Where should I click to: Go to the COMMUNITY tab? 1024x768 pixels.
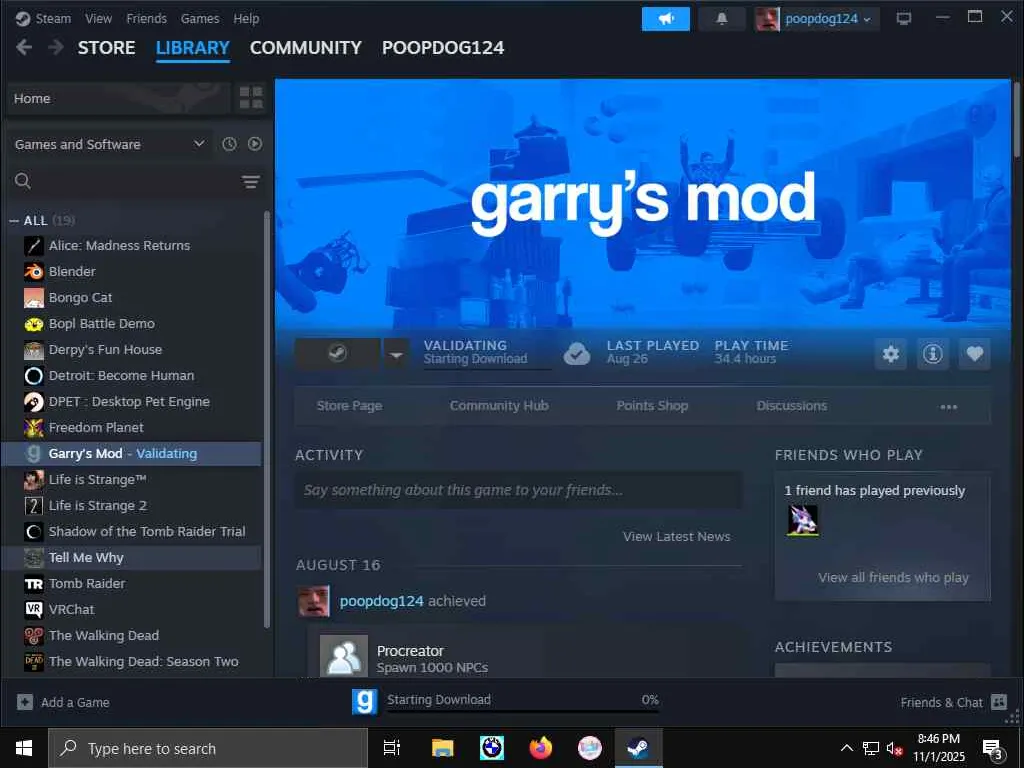pyautogui.click(x=306, y=48)
